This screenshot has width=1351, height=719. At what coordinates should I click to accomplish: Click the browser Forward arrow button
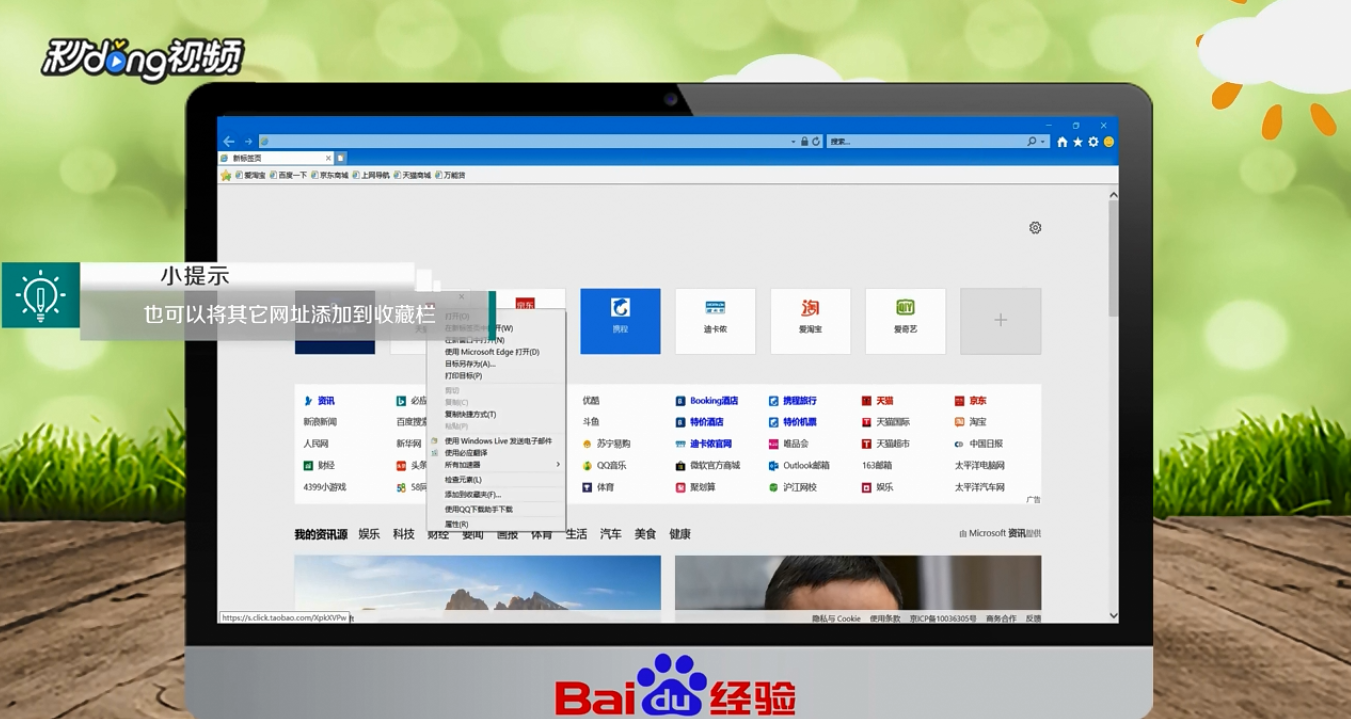click(248, 142)
